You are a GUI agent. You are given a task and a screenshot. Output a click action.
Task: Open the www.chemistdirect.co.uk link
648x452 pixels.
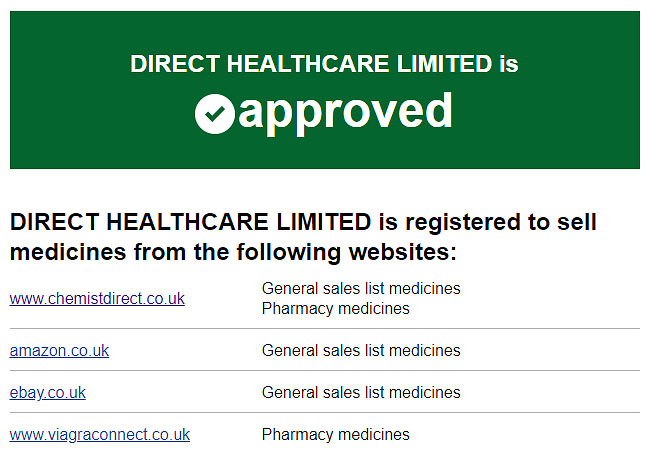[97, 298]
